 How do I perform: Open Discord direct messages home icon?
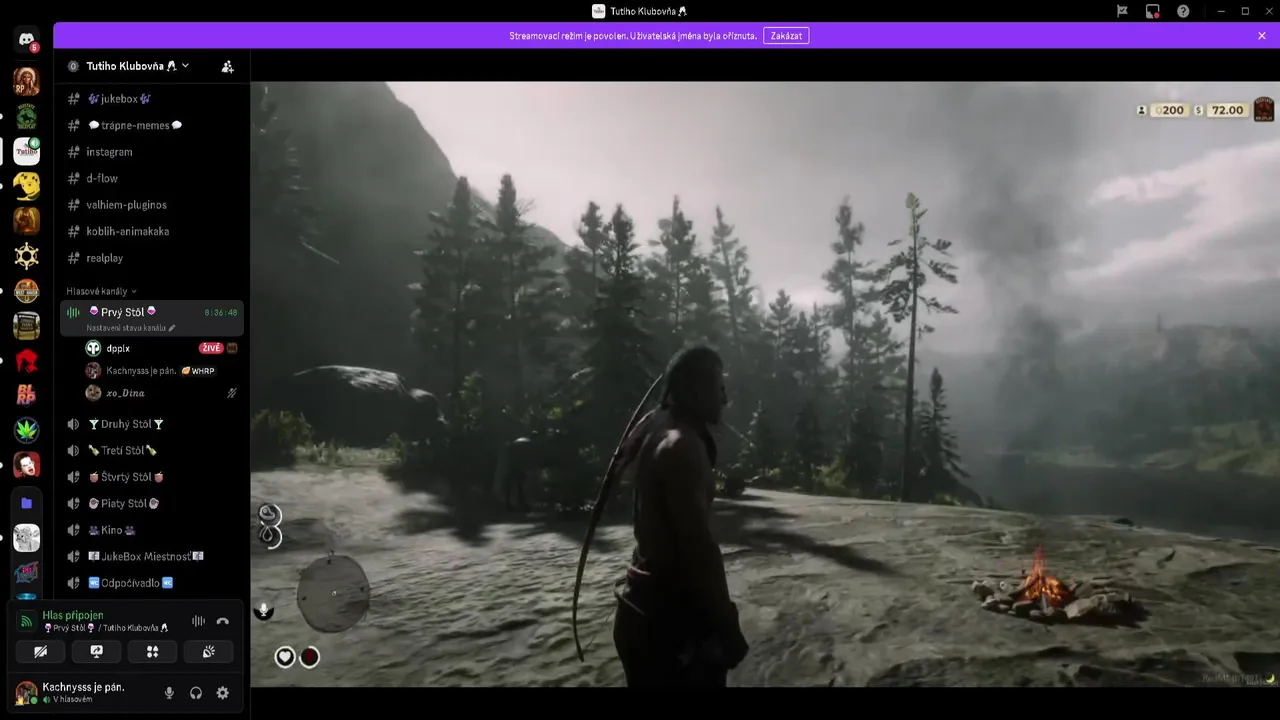tap(26, 41)
